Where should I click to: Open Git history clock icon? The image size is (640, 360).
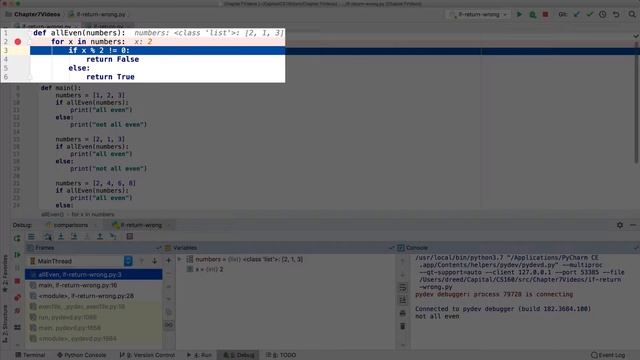tap(602, 14)
